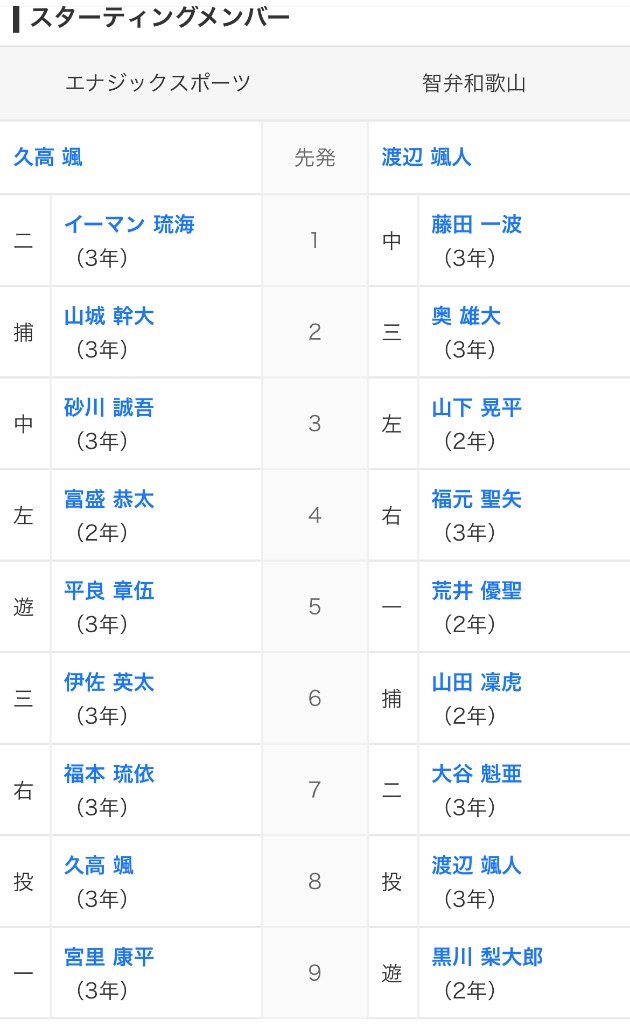Select player 奥 雄大
Viewport: 630px width, 1024px height.
point(466,316)
